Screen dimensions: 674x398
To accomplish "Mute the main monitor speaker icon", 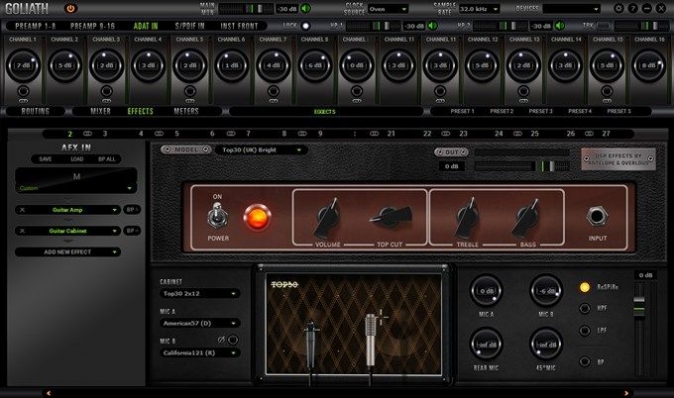I will click(x=306, y=9).
